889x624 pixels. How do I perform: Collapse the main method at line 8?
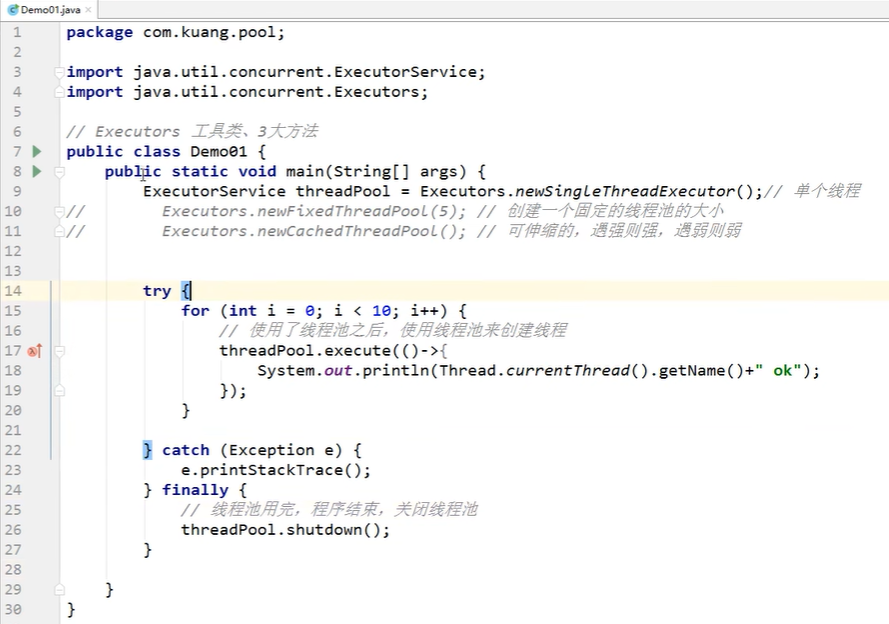(59, 172)
